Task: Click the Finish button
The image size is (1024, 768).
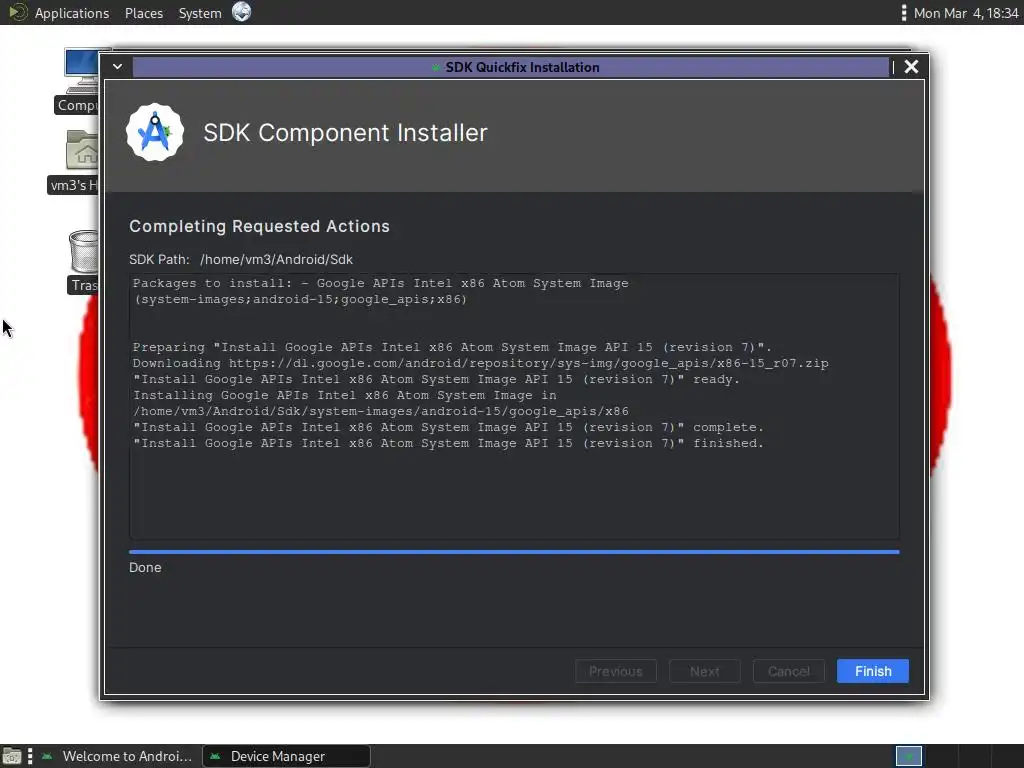Action: tap(872, 671)
